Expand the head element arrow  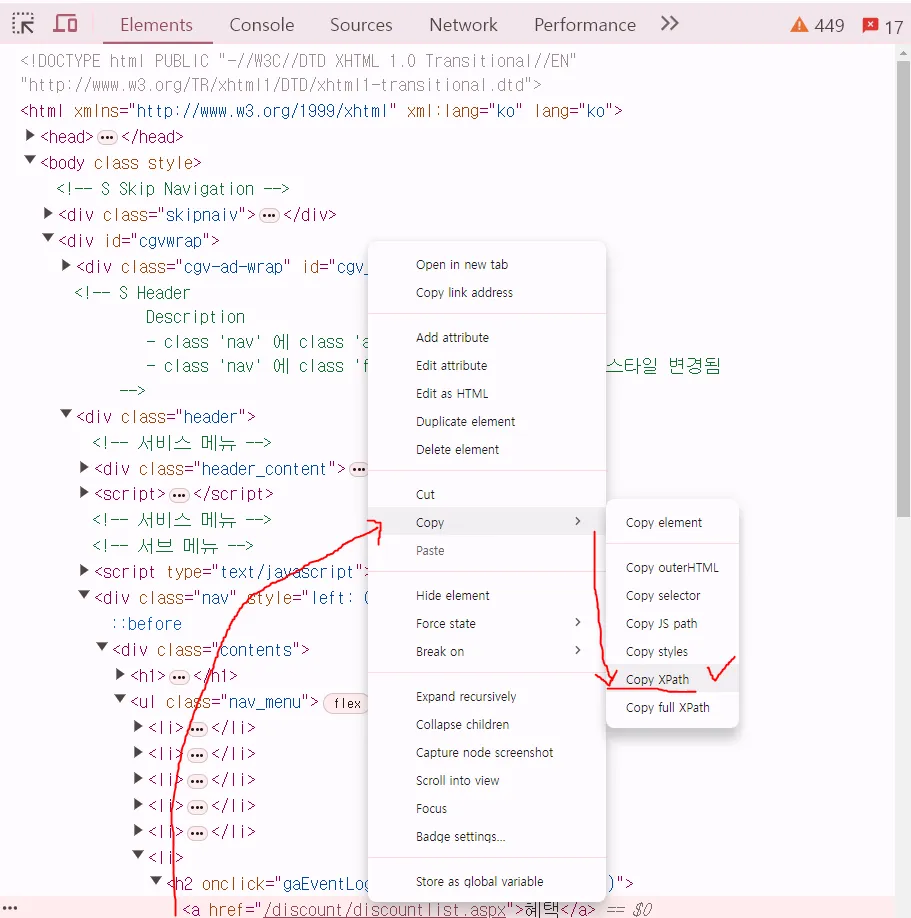pyautogui.click(x=30, y=136)
